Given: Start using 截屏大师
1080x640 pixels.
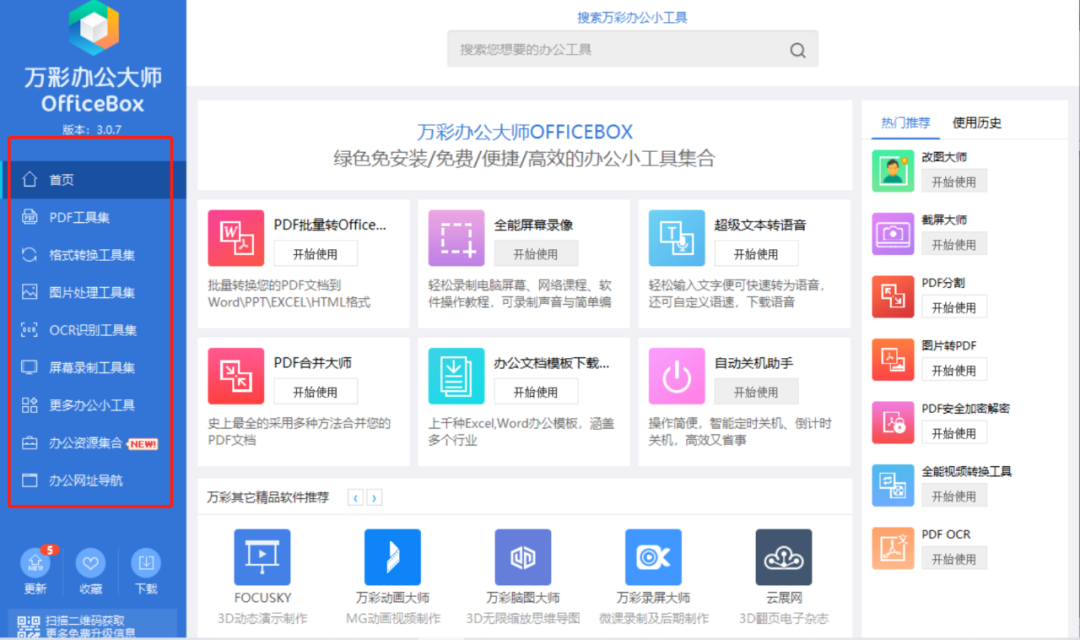Looking at the screenshot, I should tap(954, 244).
